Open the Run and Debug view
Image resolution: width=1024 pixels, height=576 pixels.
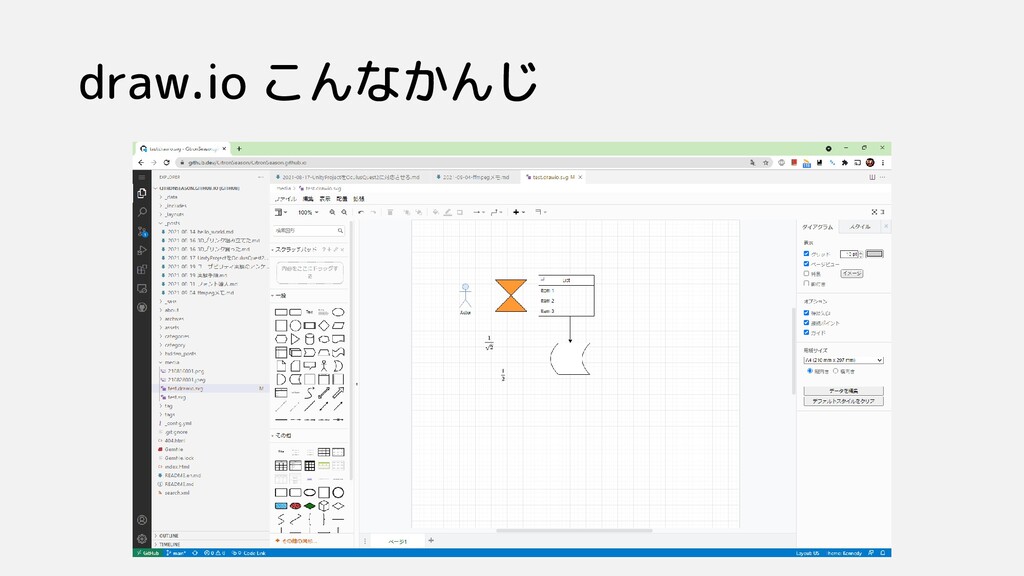(x=142, y=250)
